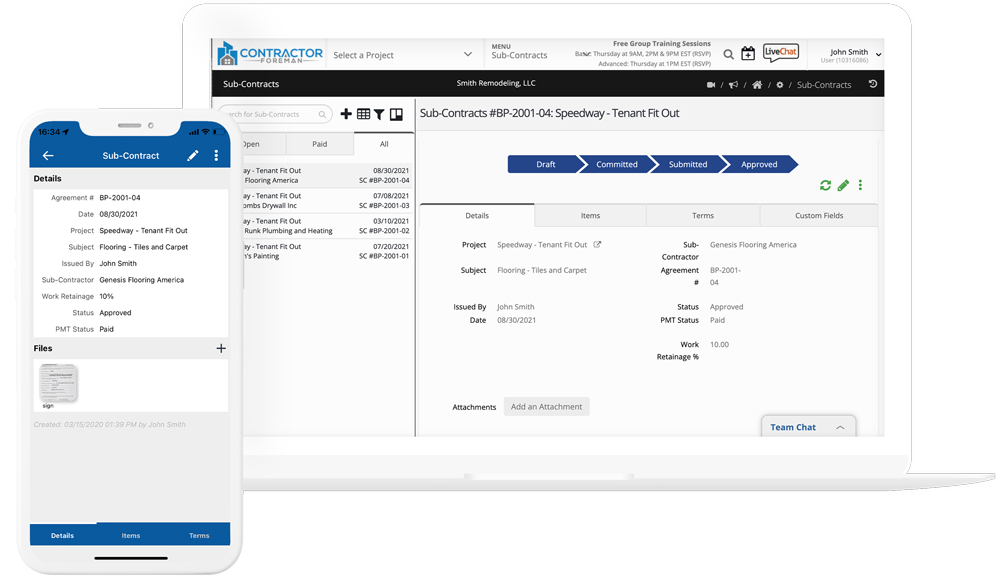
Task: Tap the back arrow on mobile Sub-Contract
Action: [x=48, y=156]
